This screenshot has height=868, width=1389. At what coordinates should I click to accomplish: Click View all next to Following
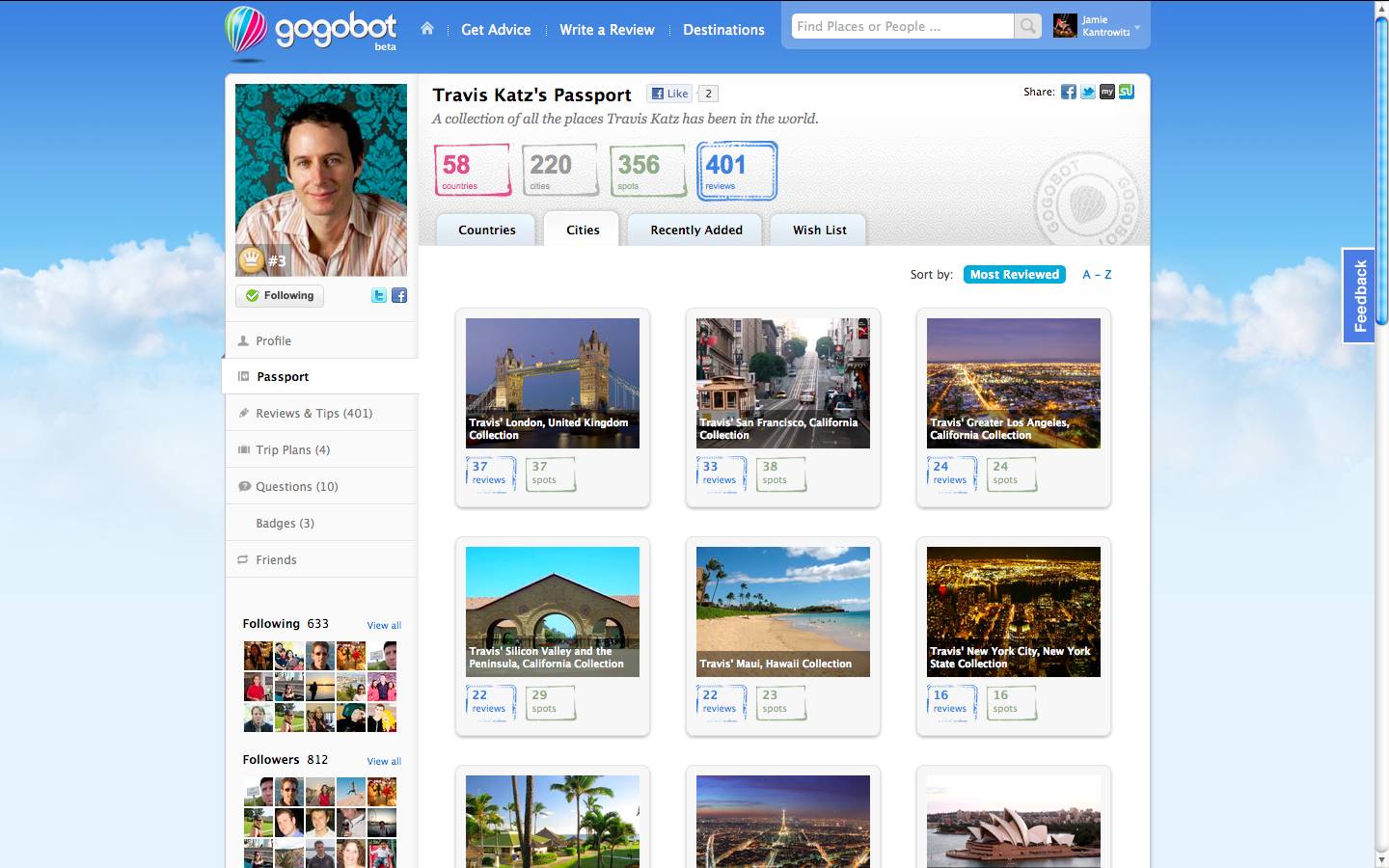click(x=384, y=625)
